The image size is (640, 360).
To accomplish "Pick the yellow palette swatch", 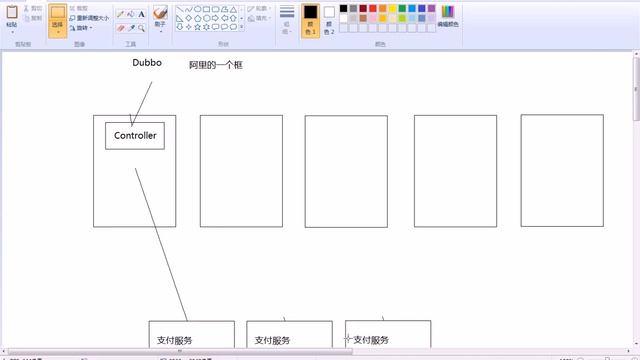I will click(x=393, y=9).
